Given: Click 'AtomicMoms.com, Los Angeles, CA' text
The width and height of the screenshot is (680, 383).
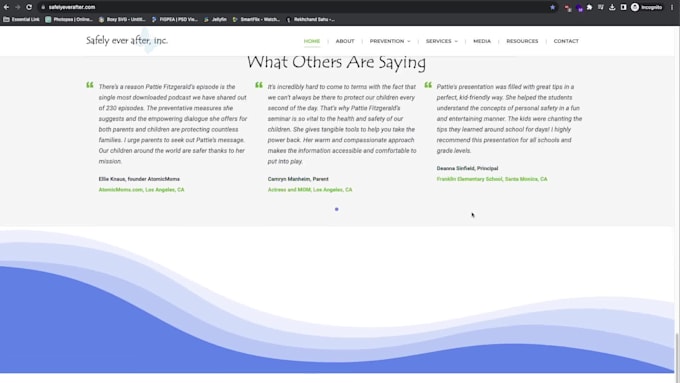Looking at the screenshot, I should [141, 190].
